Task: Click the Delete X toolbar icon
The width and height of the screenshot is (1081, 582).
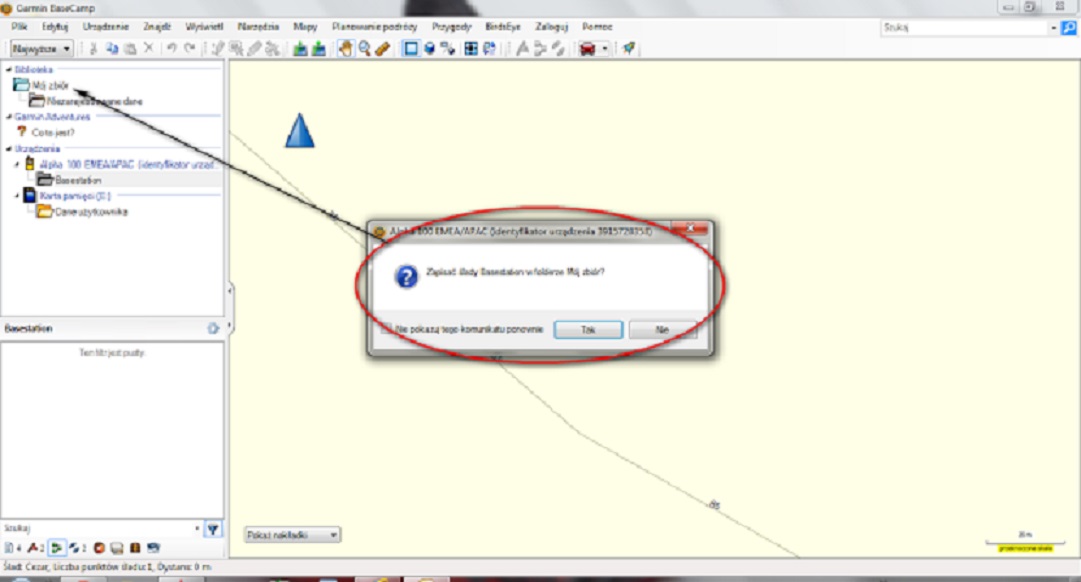Action: pyautogui.click(x=148, y=48)
